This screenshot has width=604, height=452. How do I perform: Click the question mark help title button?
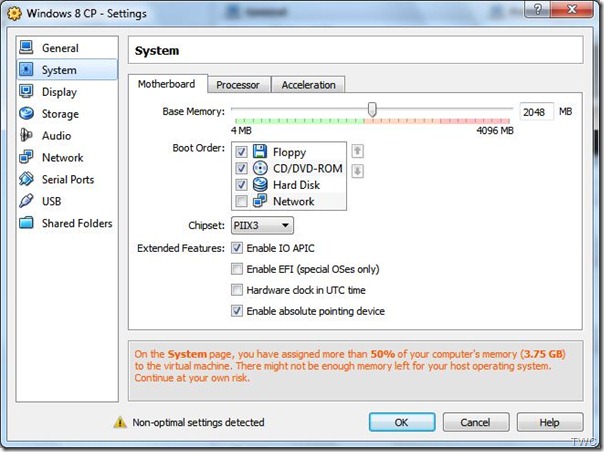537,9
